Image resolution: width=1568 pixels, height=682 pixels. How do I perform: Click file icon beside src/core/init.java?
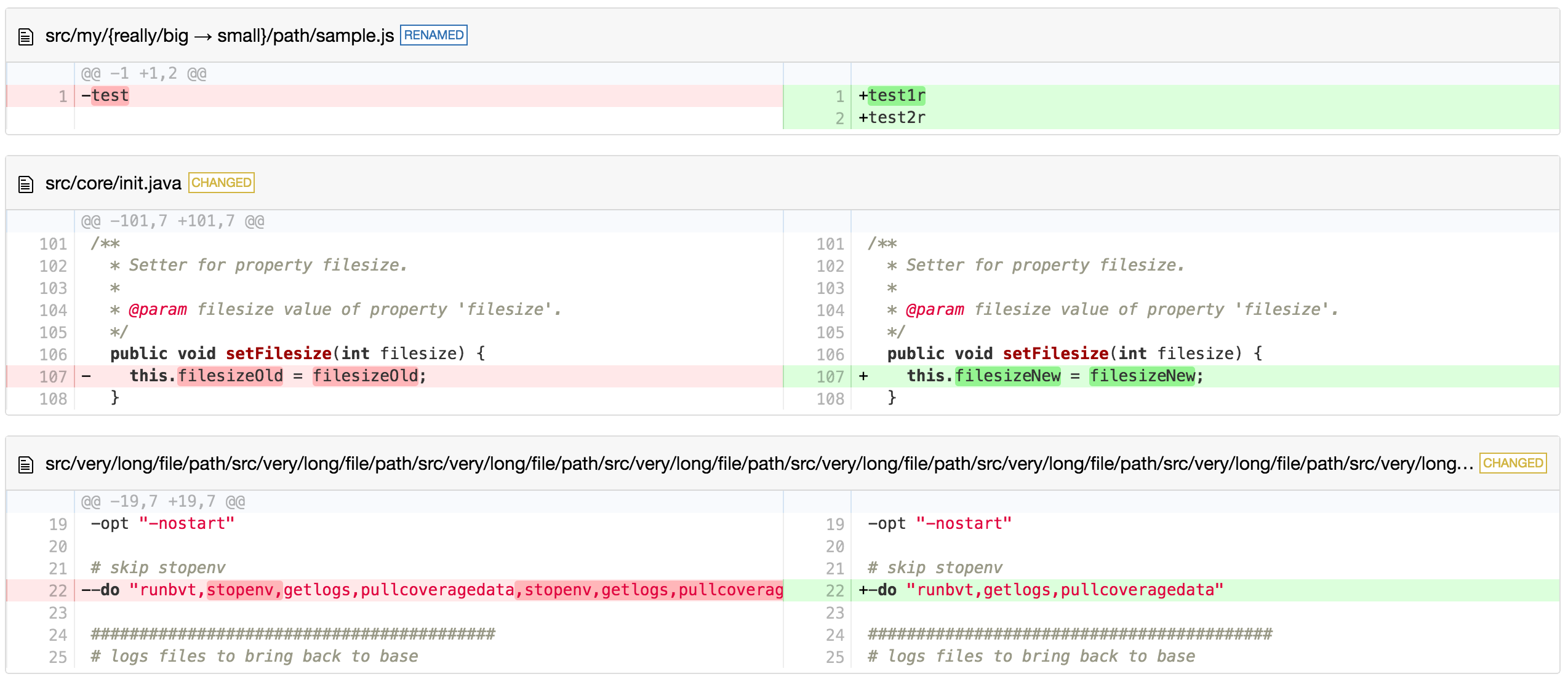(x=25, y=184)
